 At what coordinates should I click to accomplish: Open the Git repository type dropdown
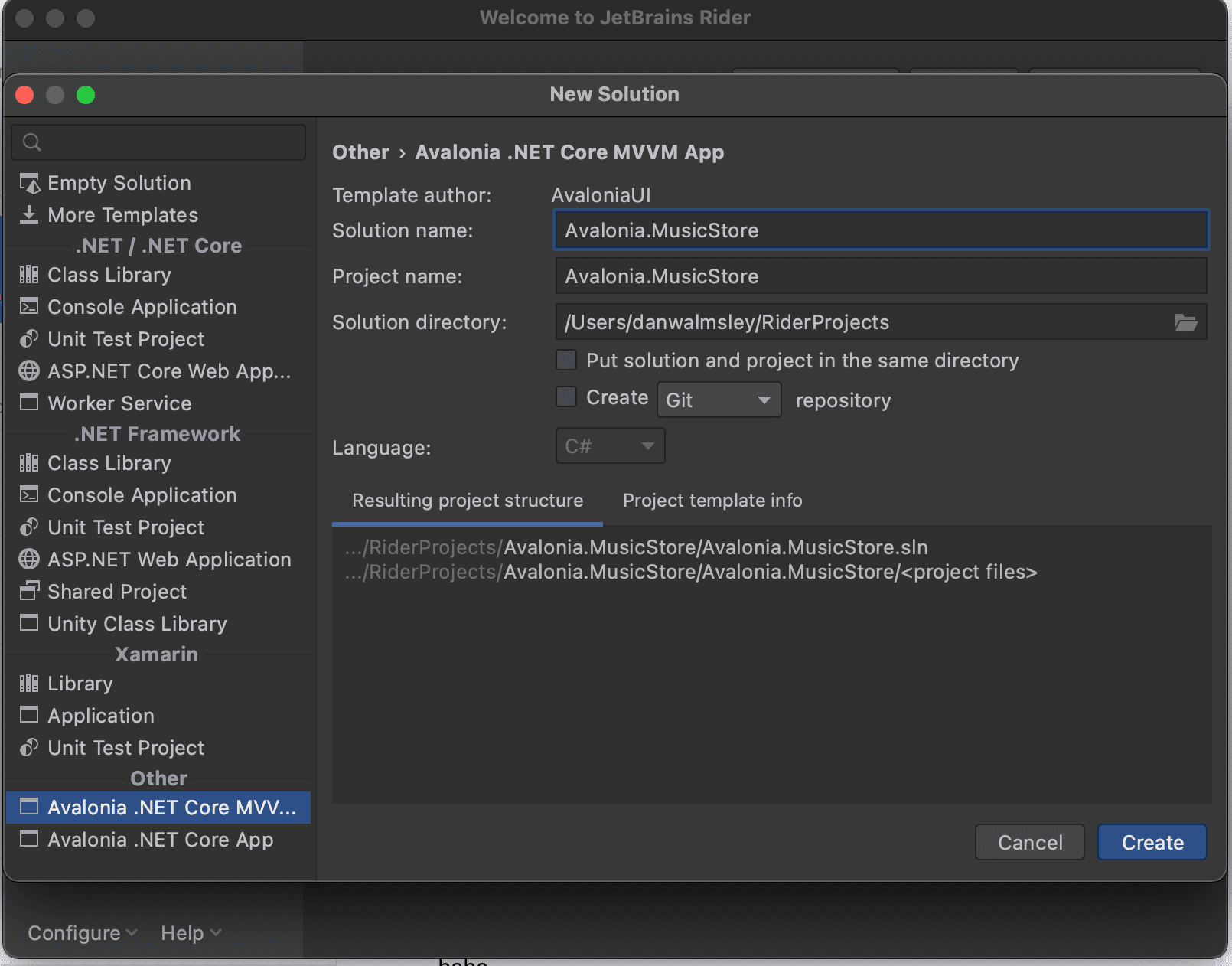tap(719, 400)
